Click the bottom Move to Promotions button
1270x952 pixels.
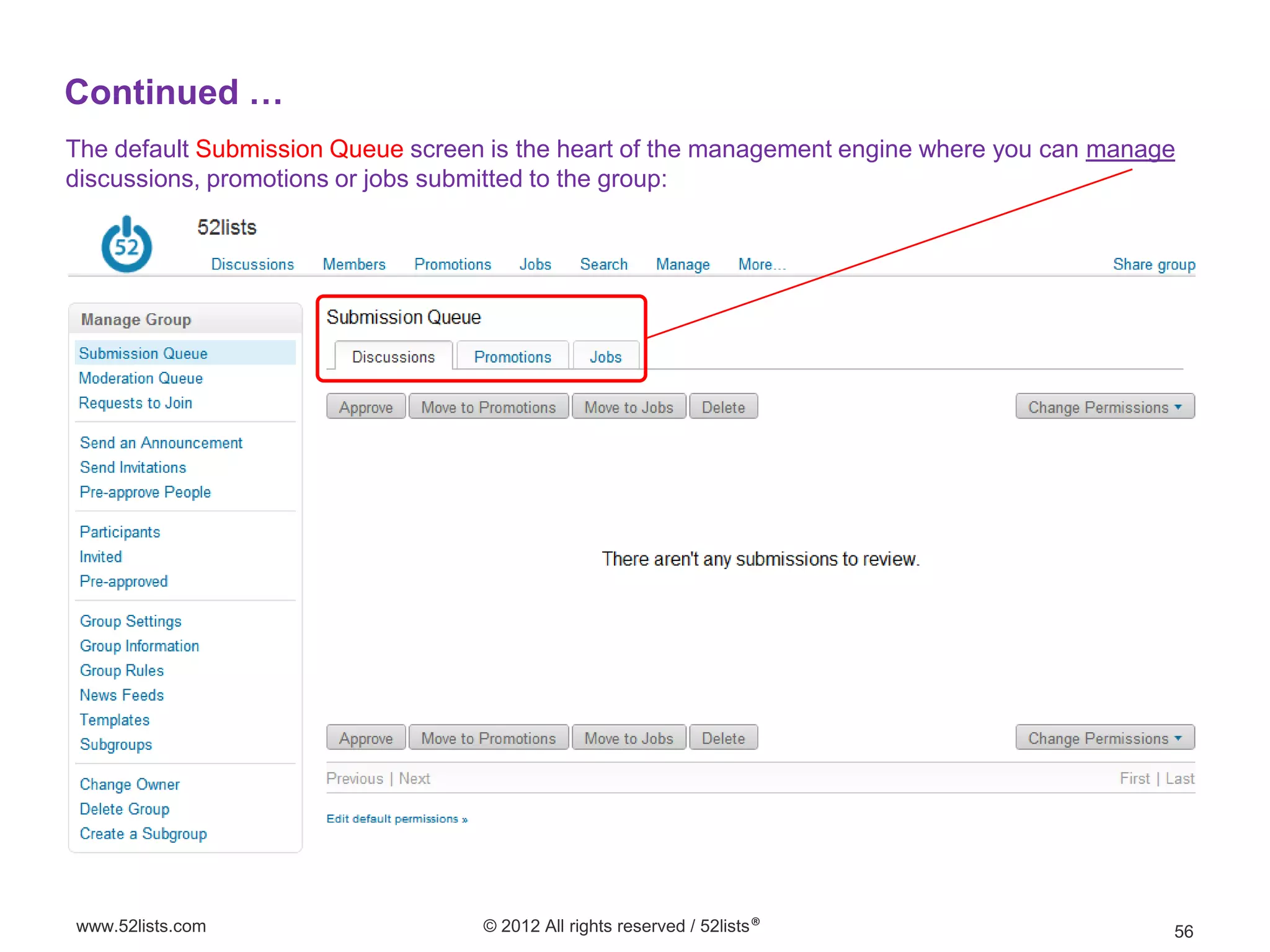(489, 738)
